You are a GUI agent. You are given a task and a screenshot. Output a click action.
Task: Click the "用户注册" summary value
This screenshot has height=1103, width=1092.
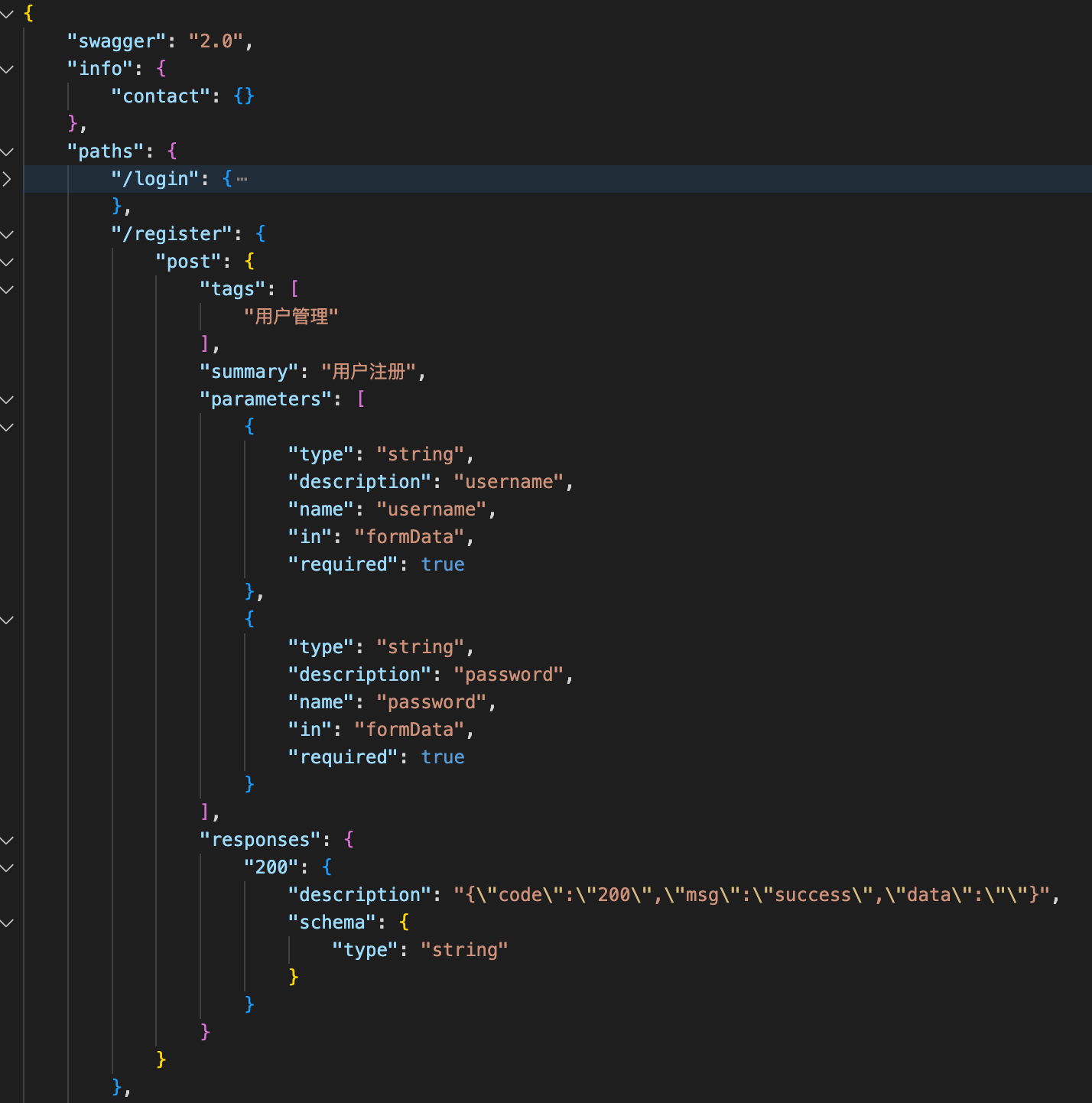369,372
